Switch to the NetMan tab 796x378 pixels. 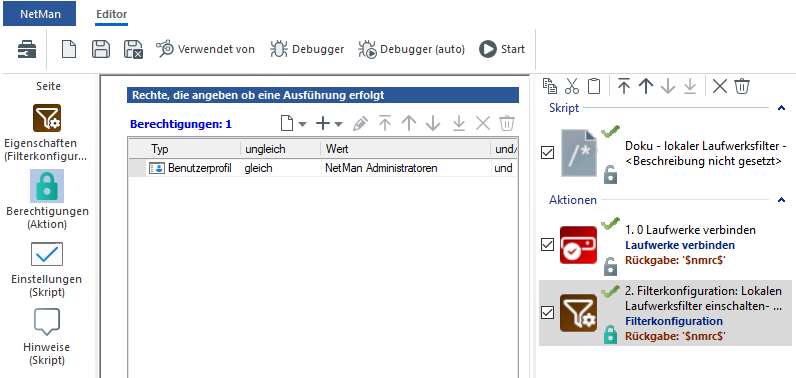click(40, 14)
